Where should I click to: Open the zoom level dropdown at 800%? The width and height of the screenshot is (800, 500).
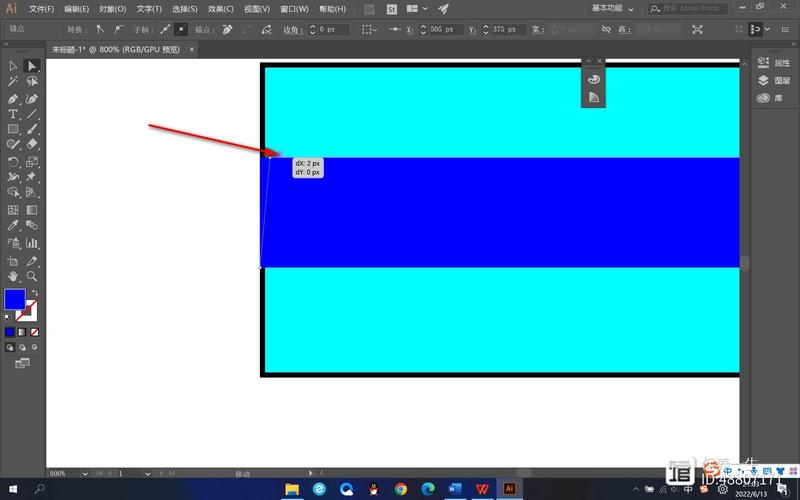point(85,473)
